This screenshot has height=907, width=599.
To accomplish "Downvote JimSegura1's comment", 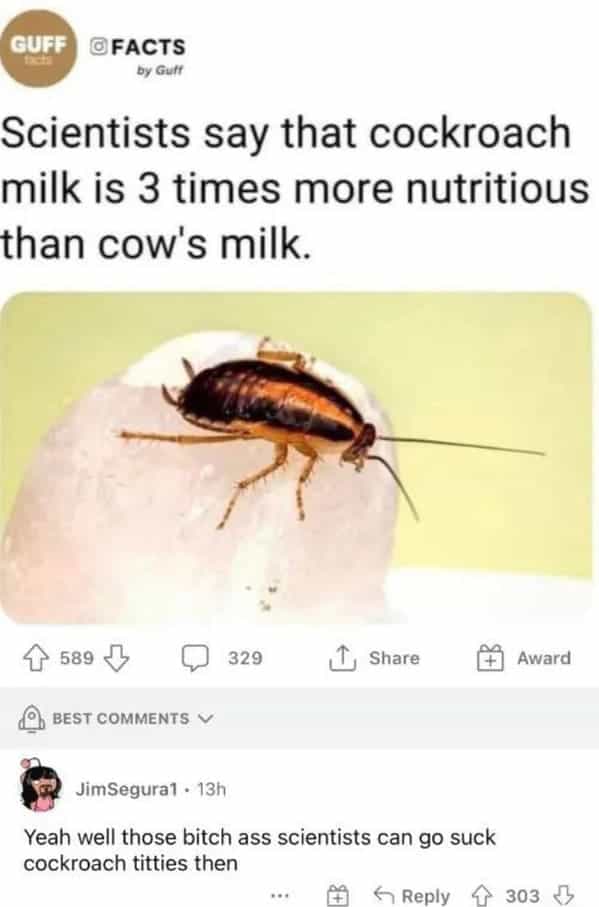I will [x=564, y=895].
